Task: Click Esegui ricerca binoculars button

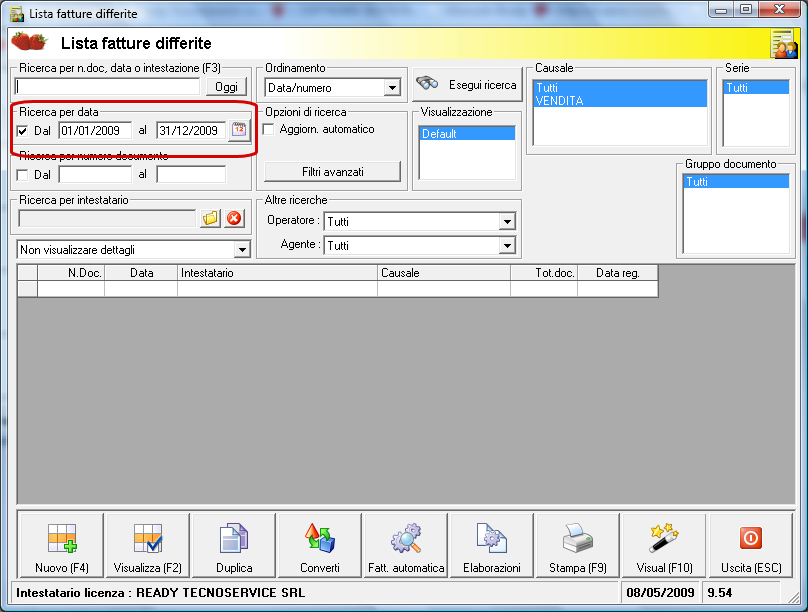Action: tap(467, 85)
